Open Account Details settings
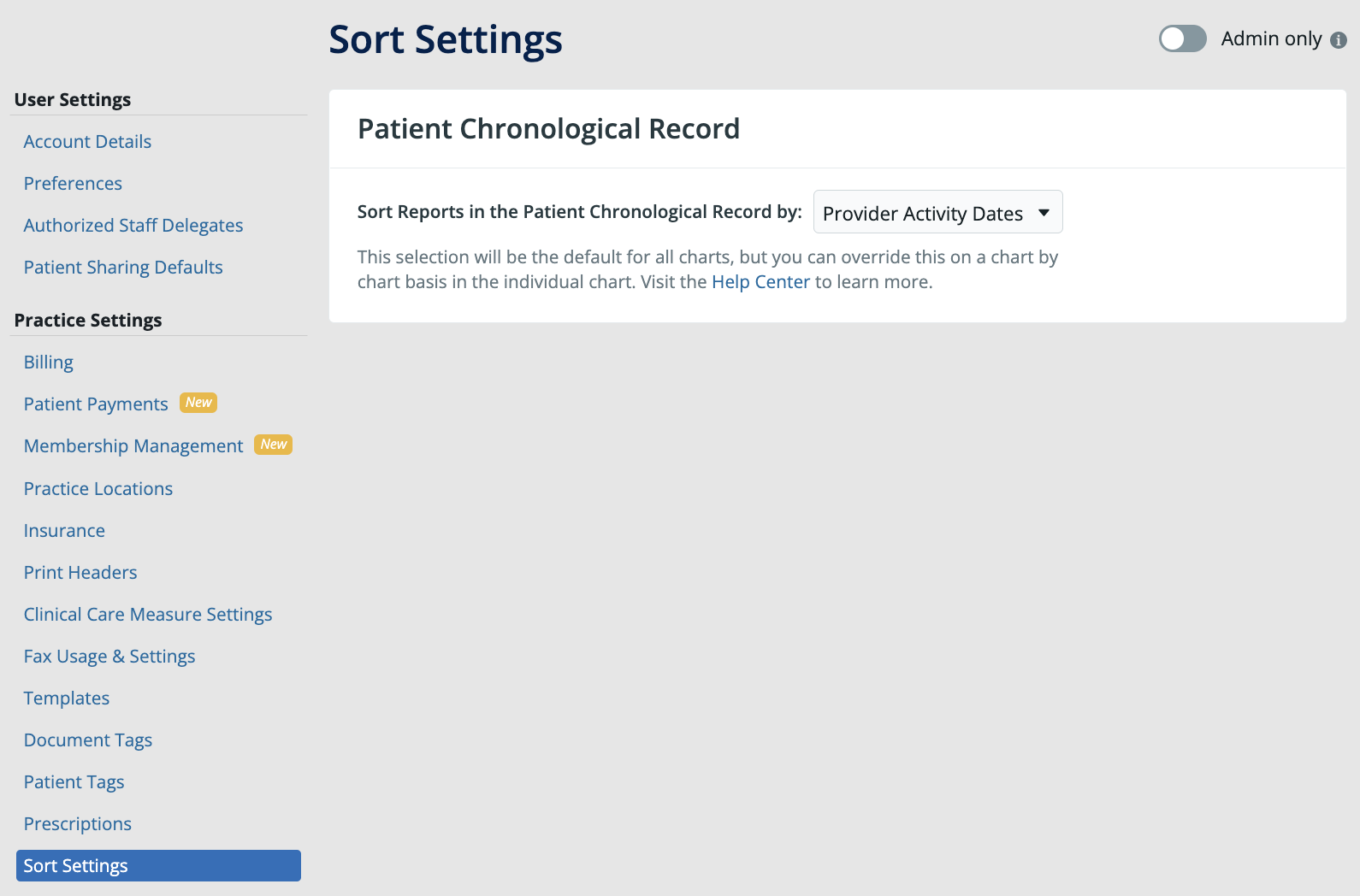The image size is (1360, 896). click(87, 141)
